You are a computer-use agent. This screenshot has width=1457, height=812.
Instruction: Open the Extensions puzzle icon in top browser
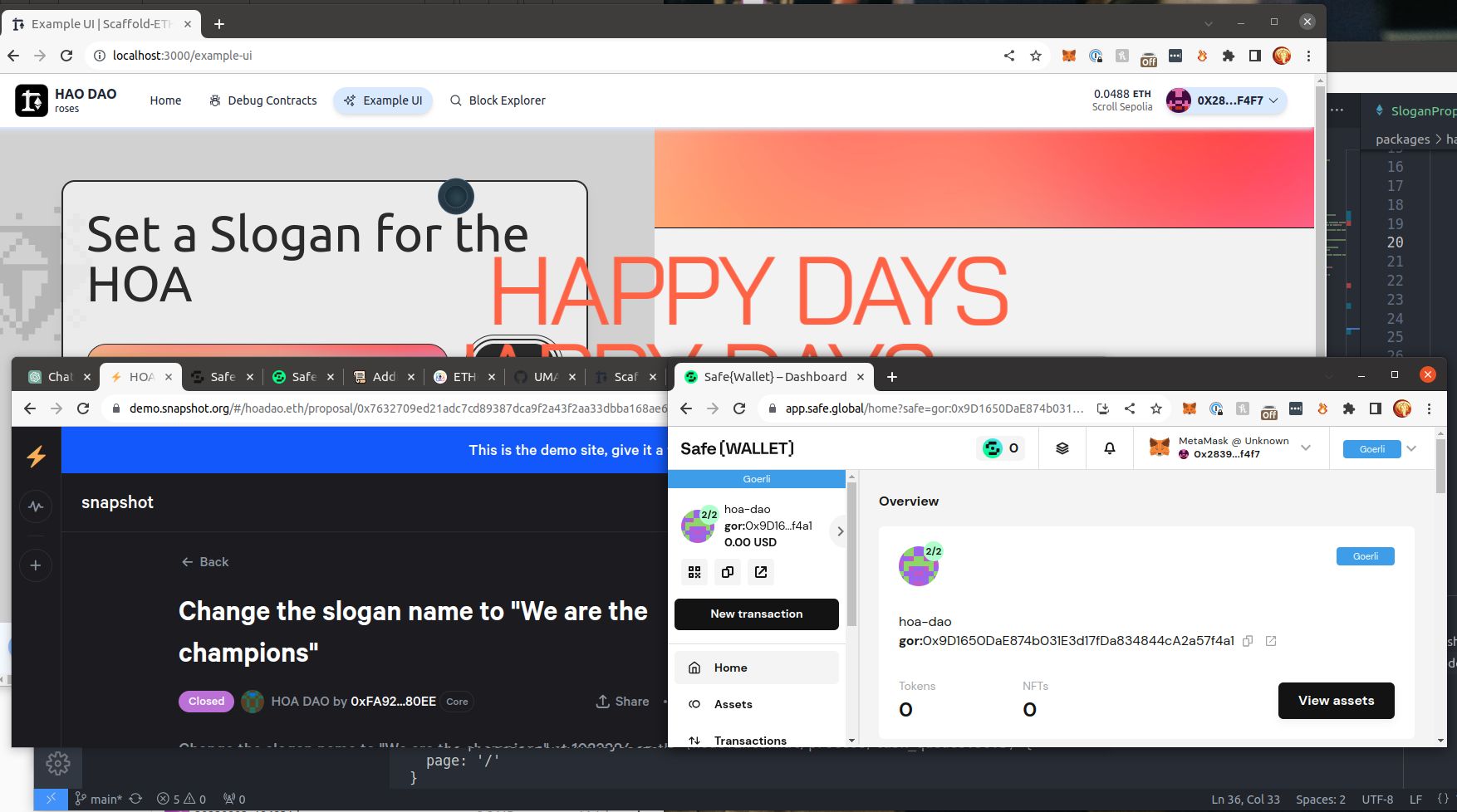(x=1229, y=56)
